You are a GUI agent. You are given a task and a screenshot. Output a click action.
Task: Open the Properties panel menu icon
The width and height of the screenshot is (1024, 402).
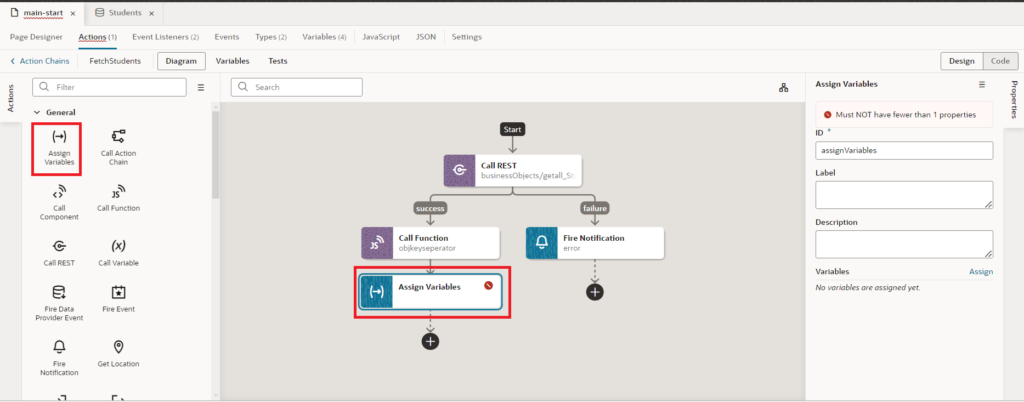[981, 85]
